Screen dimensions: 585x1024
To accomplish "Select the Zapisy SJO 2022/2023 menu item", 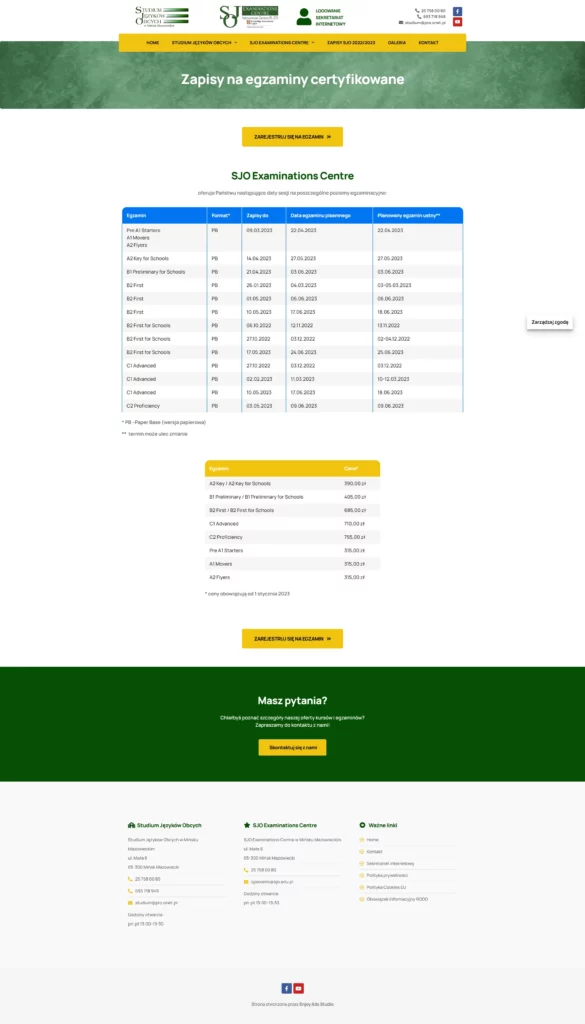I will (x=351, y=42).
